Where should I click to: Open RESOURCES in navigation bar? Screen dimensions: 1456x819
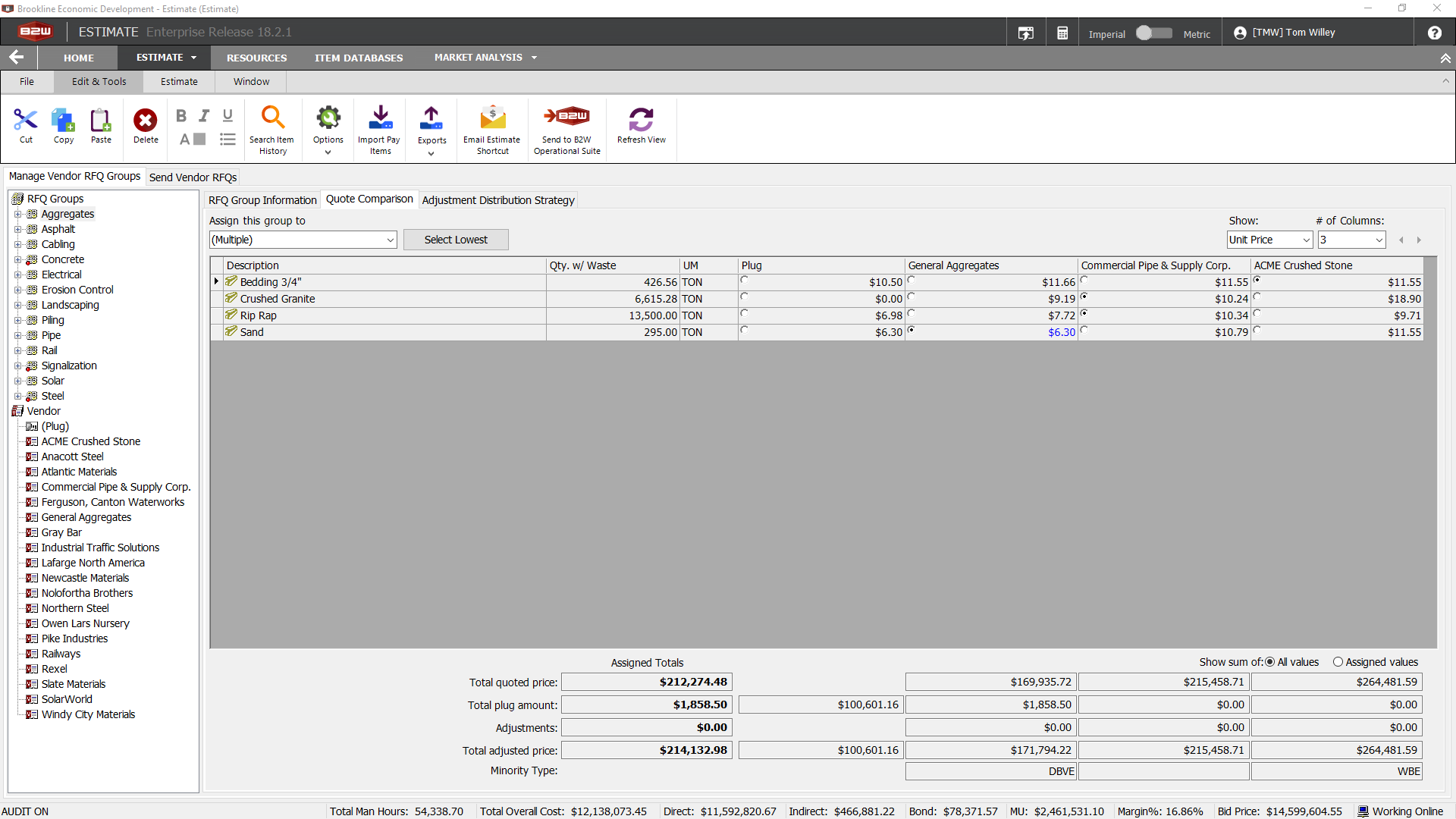pos(256,58)
